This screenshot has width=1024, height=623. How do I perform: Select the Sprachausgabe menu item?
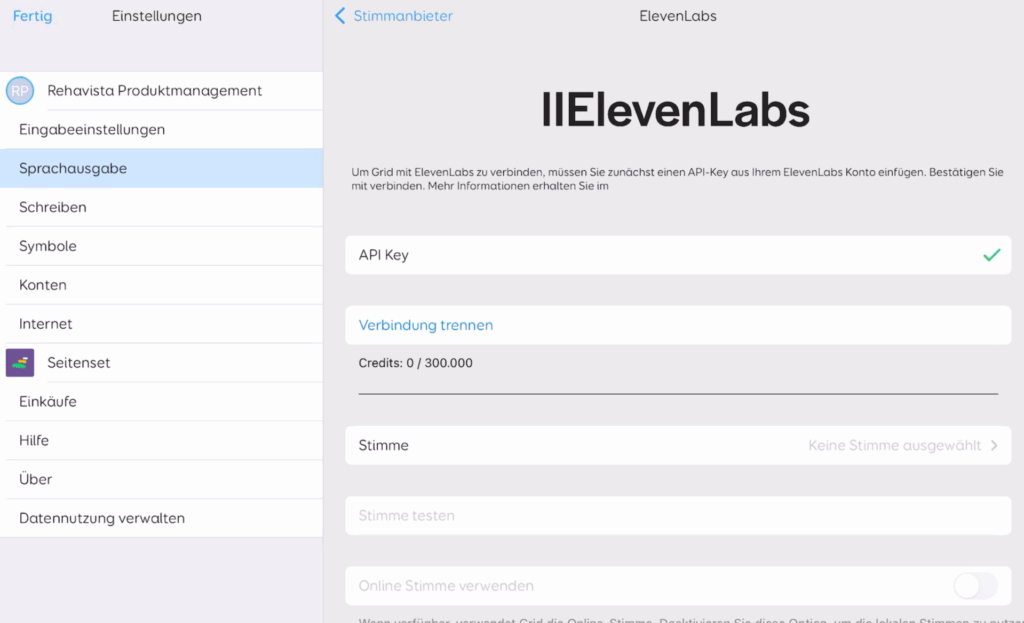[x=161, y=168]
